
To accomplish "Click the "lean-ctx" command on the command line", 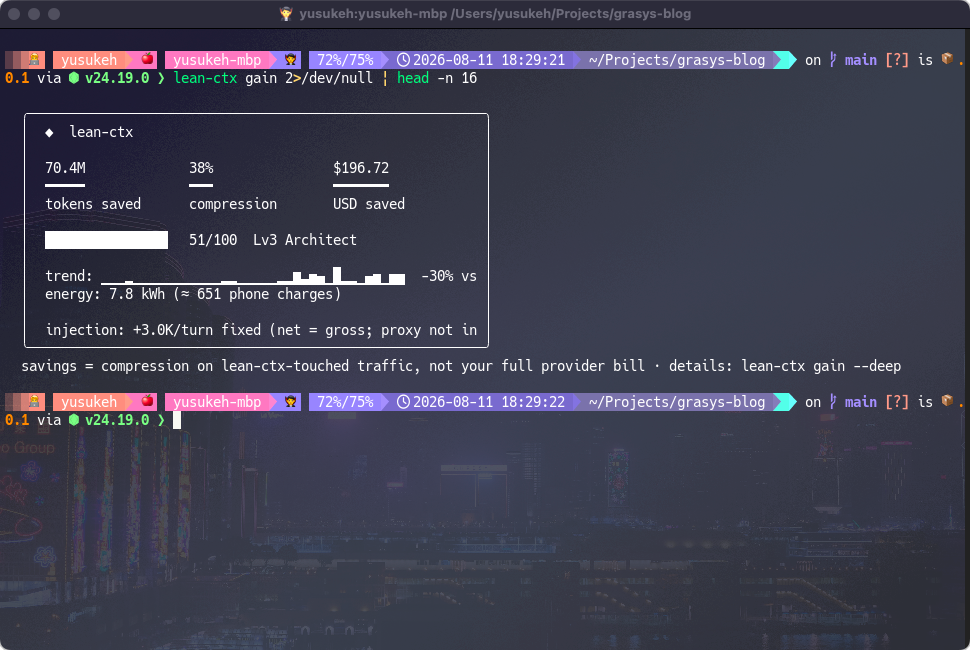I will (x=205, y=78).
